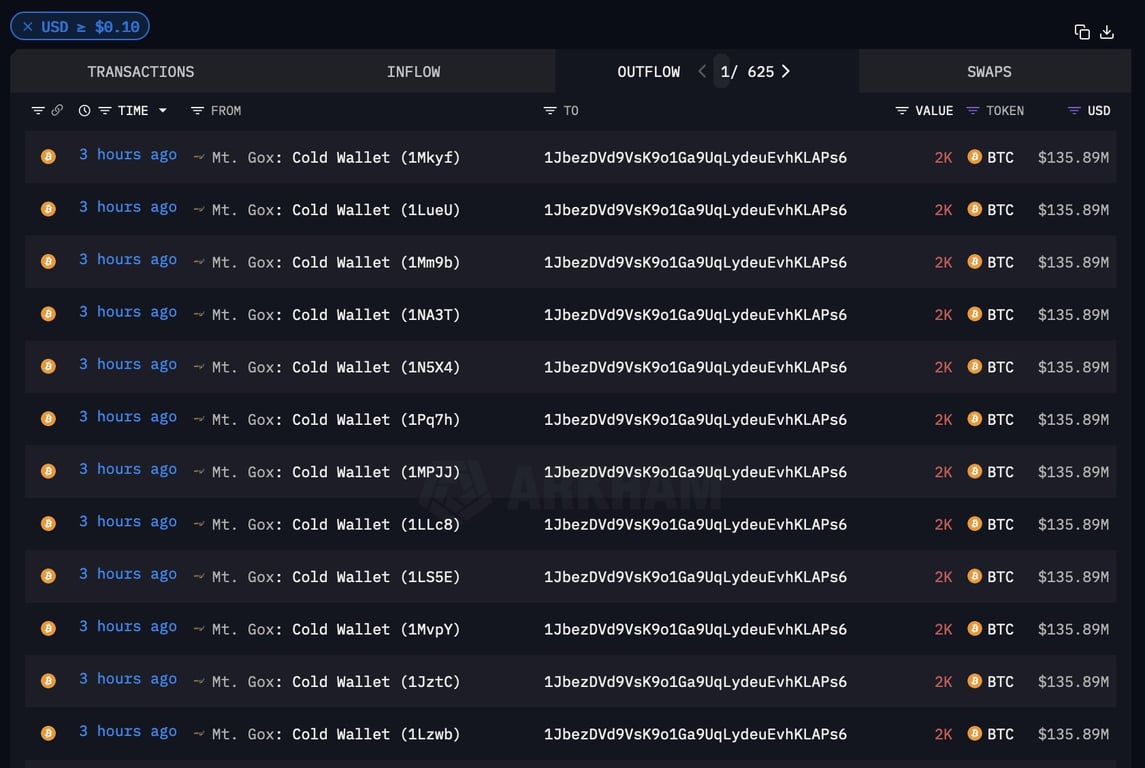Select the Swaps tab
The width and height of the screenshot is (1145, 768).
988,72
